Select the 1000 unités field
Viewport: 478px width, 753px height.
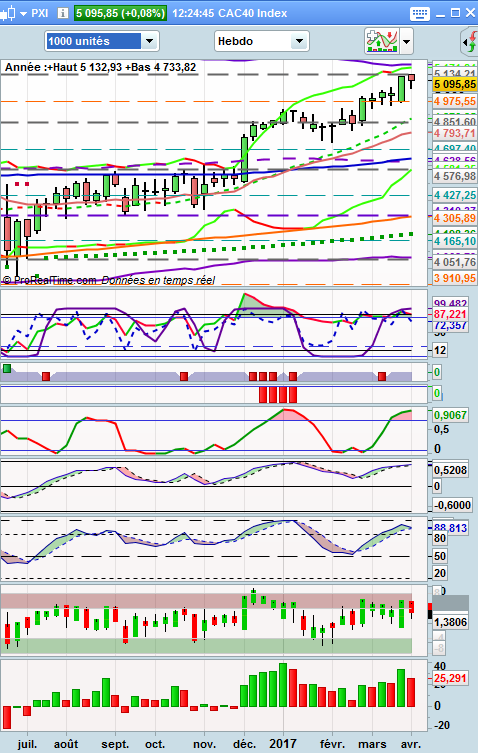click(x=94, y=41)
